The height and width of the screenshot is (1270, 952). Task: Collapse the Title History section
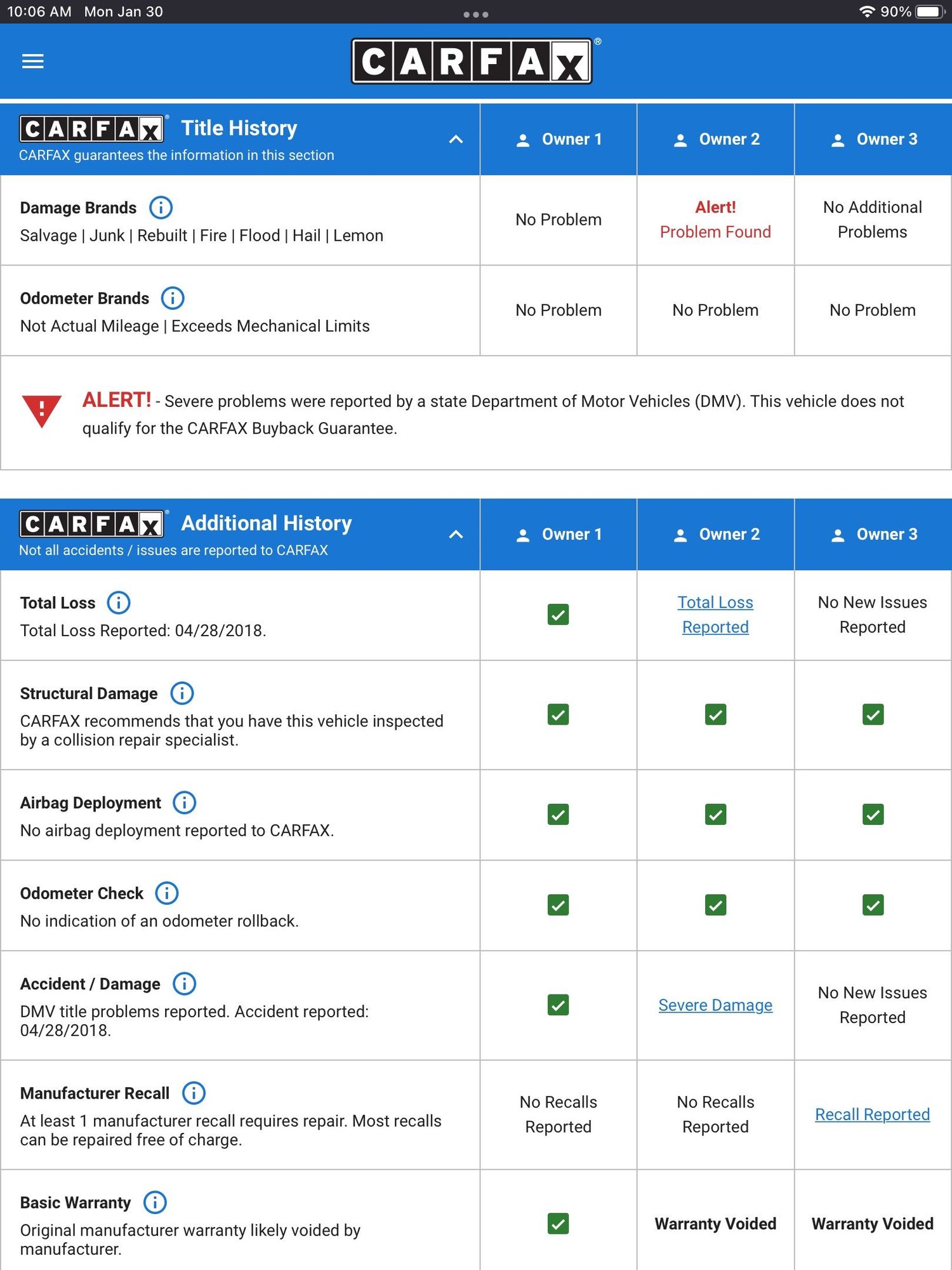pyautogui.click(x=456, y=139)
